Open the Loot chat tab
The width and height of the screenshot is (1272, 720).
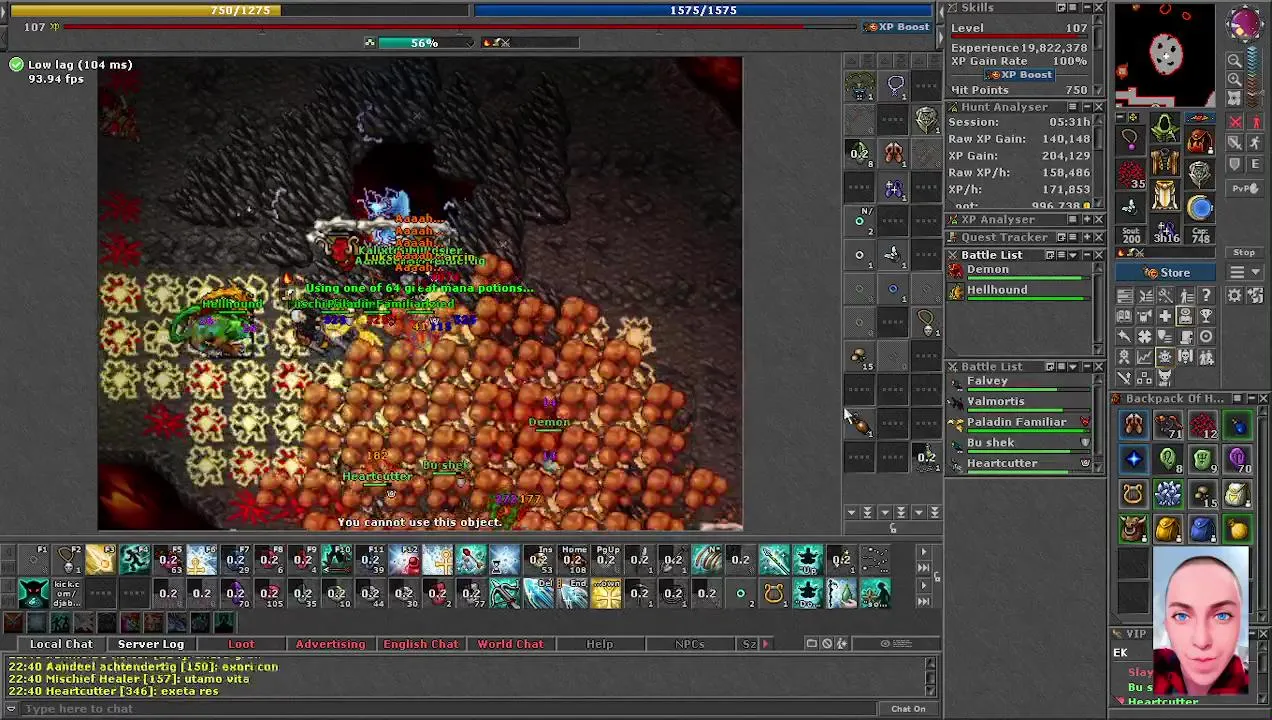pos(241,644)
